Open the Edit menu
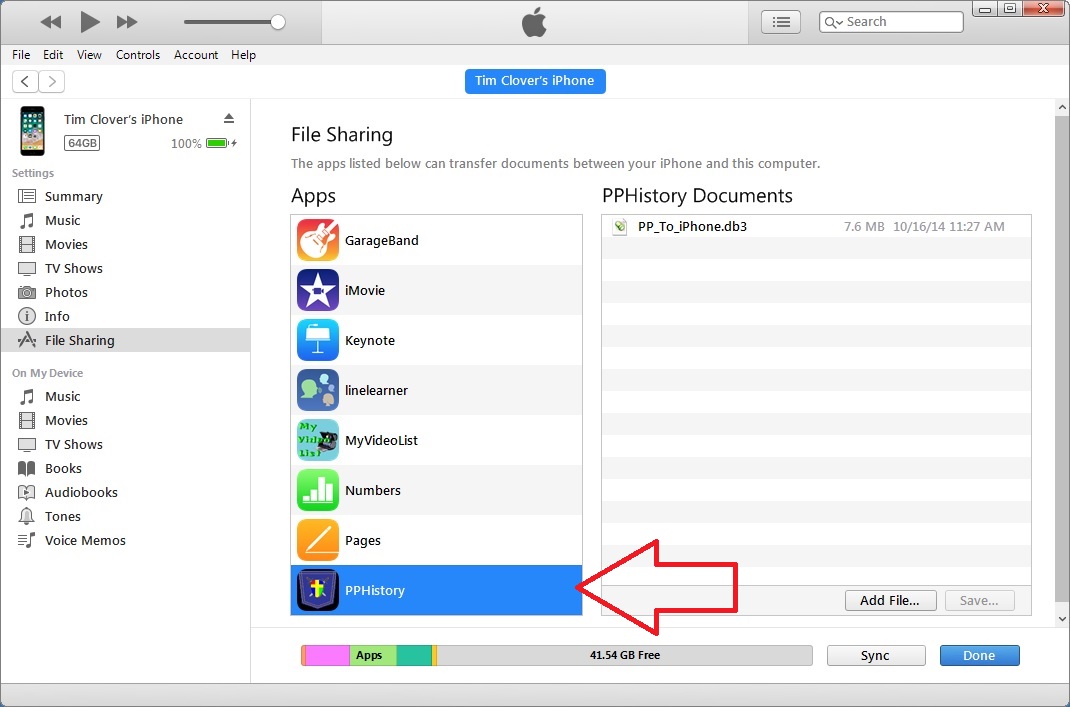Viewport: 1070px width, 707px height. (53, 55)
